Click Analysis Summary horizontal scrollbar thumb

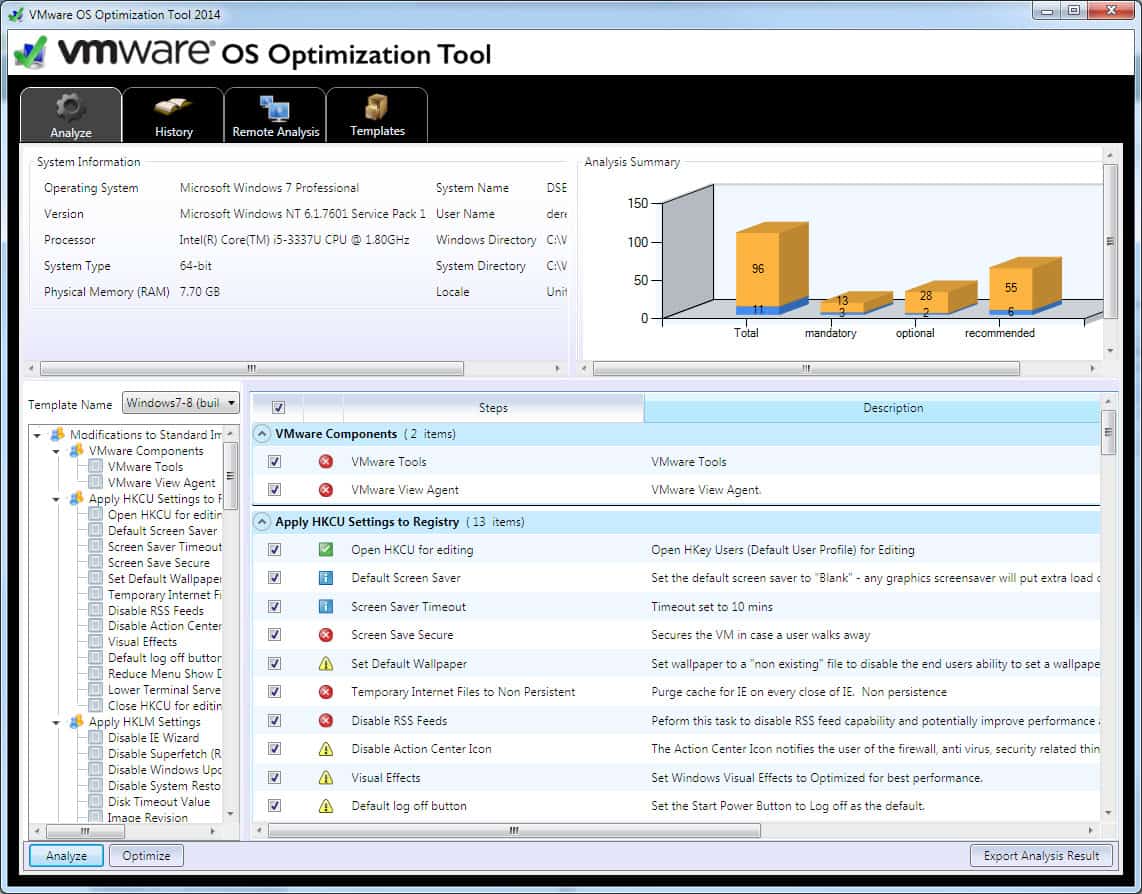click(806, 369)
